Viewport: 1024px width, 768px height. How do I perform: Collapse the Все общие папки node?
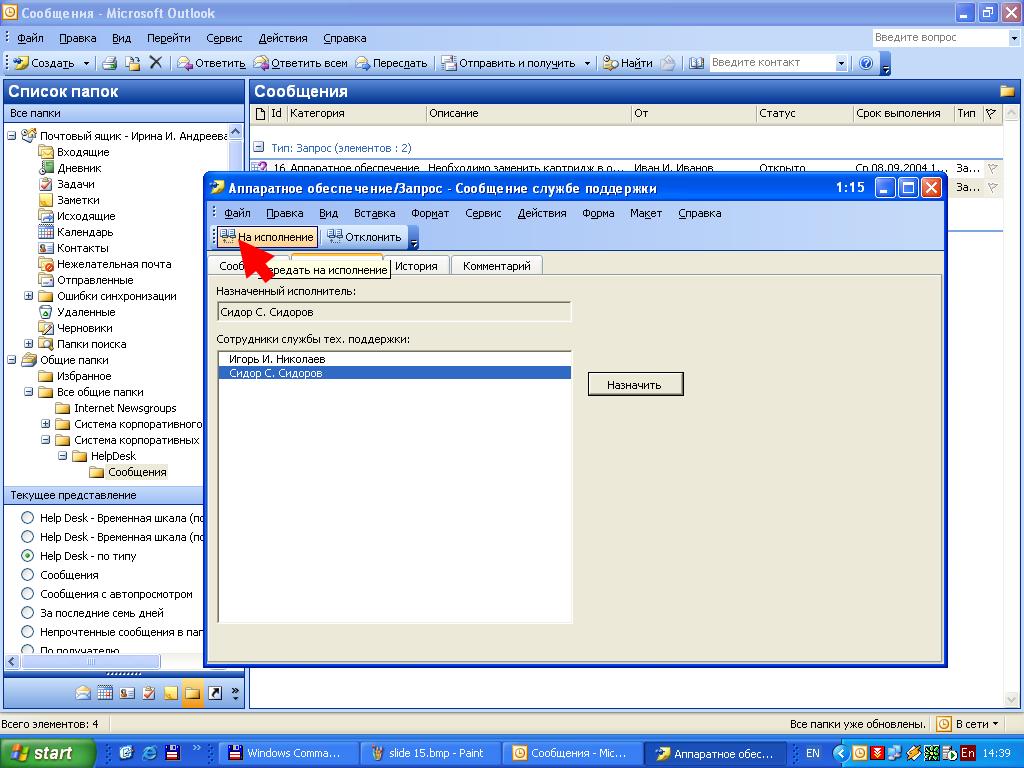pyautogui.click(x=29, y=392)
